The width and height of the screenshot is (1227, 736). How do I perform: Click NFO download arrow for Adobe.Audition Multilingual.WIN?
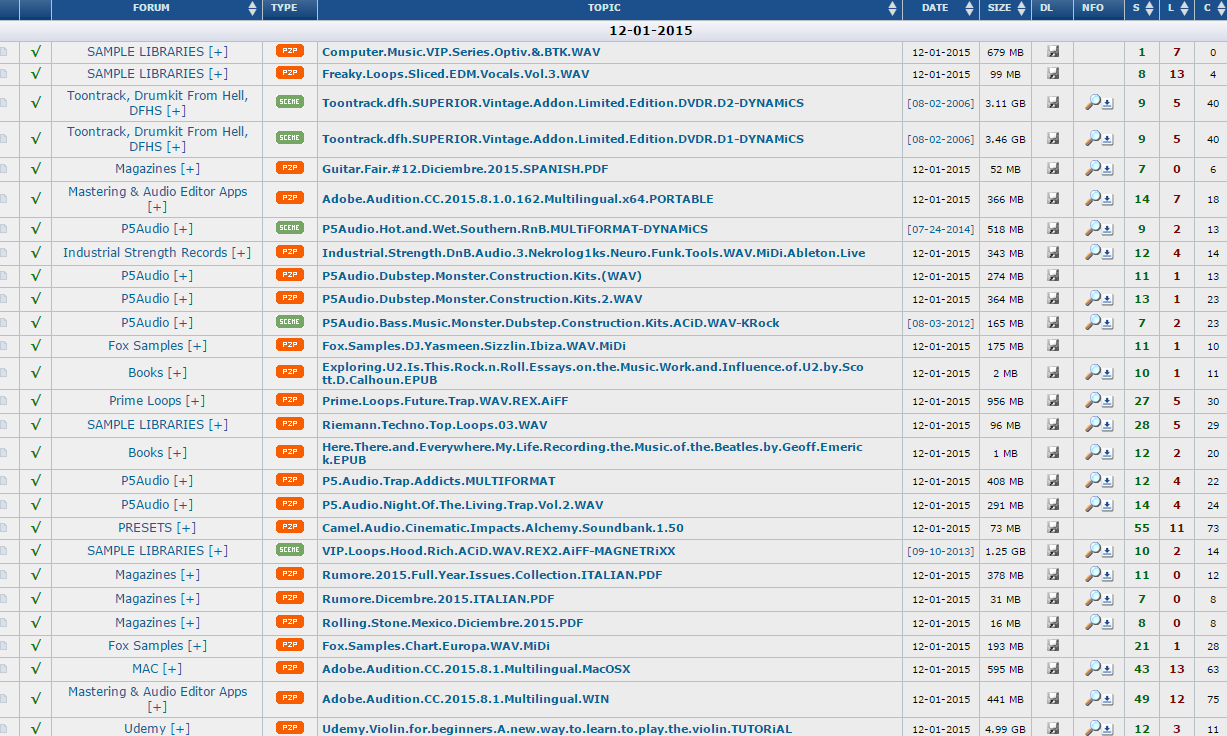1108,700
